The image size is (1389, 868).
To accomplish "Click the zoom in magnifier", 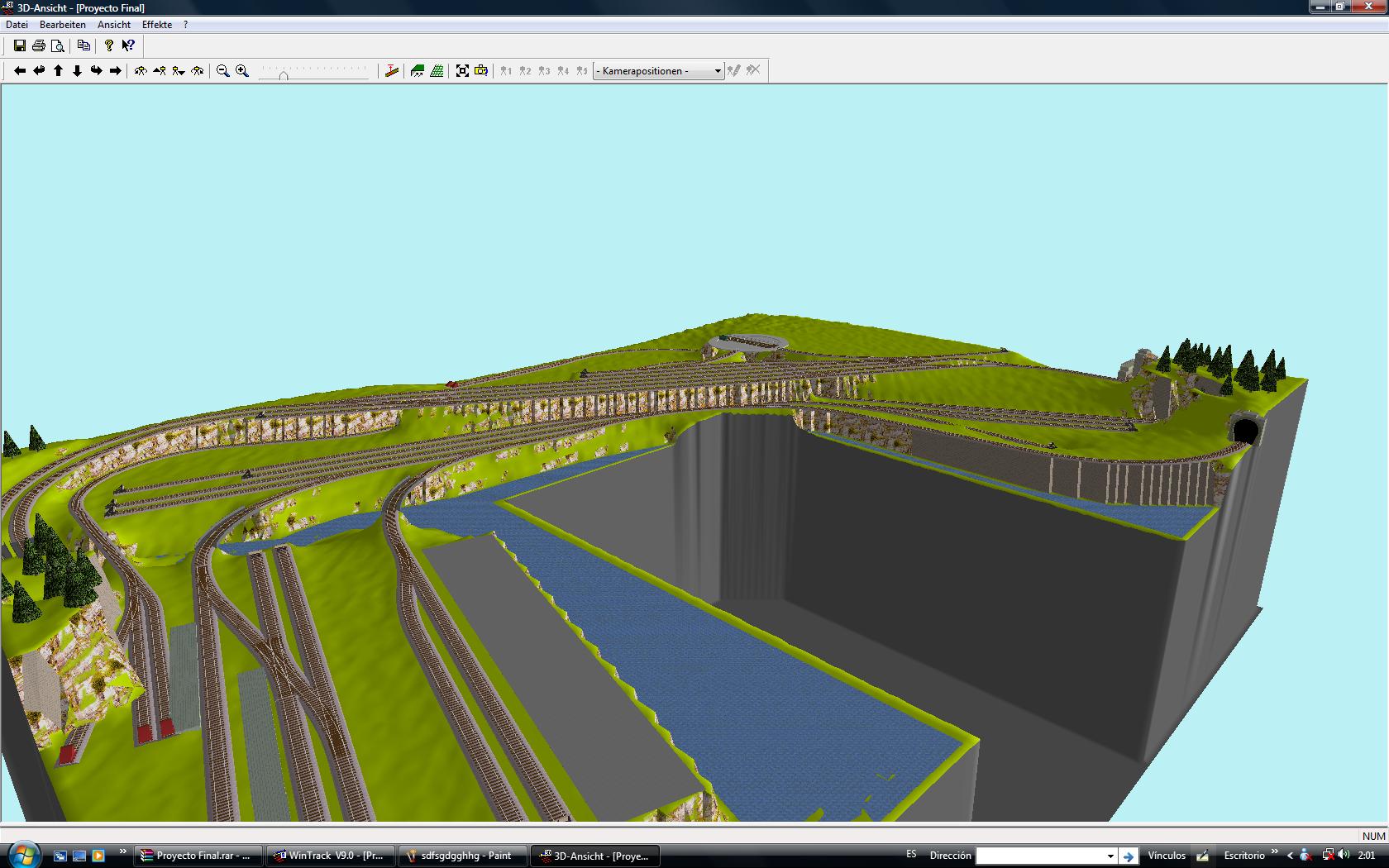I will [242, 71].
